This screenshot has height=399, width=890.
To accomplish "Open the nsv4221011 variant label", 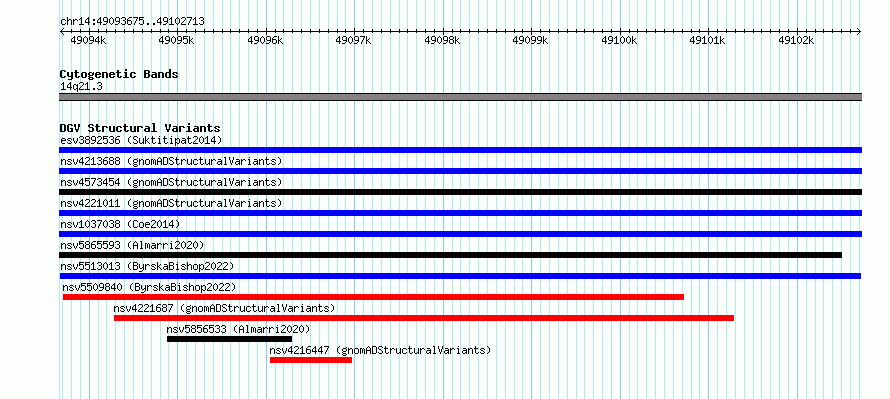I will pyautogui.click(x=171, y=203).
